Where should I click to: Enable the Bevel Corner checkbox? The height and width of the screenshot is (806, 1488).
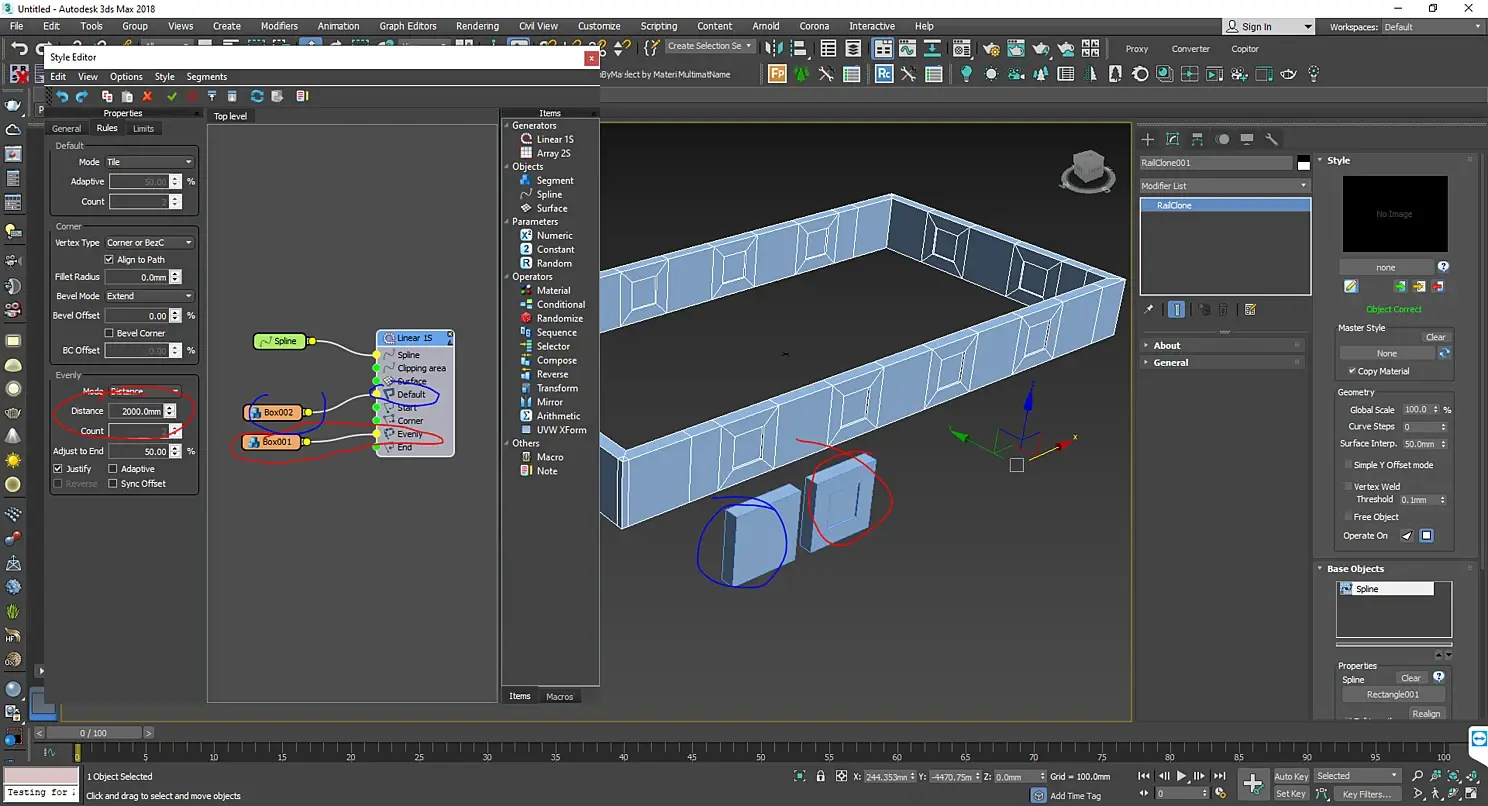[x=110, y=333]
